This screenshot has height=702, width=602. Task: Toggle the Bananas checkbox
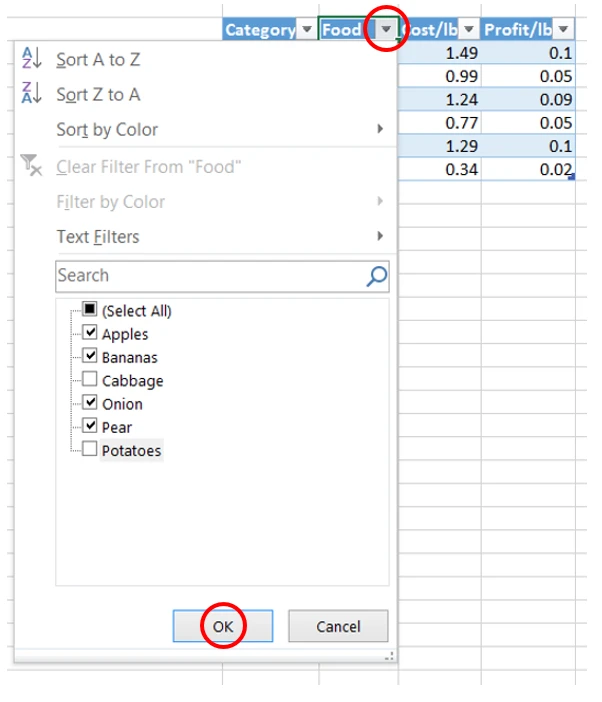[x=90, y=357]
